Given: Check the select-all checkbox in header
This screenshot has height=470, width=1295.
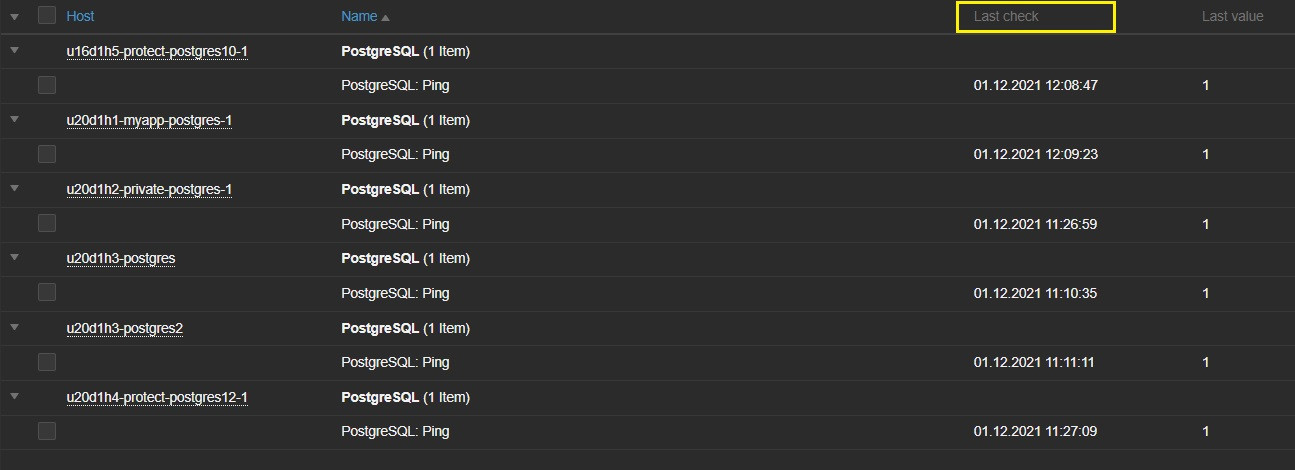Looking at the screenshot, I should pyautogui.click(x=47, y=15).
